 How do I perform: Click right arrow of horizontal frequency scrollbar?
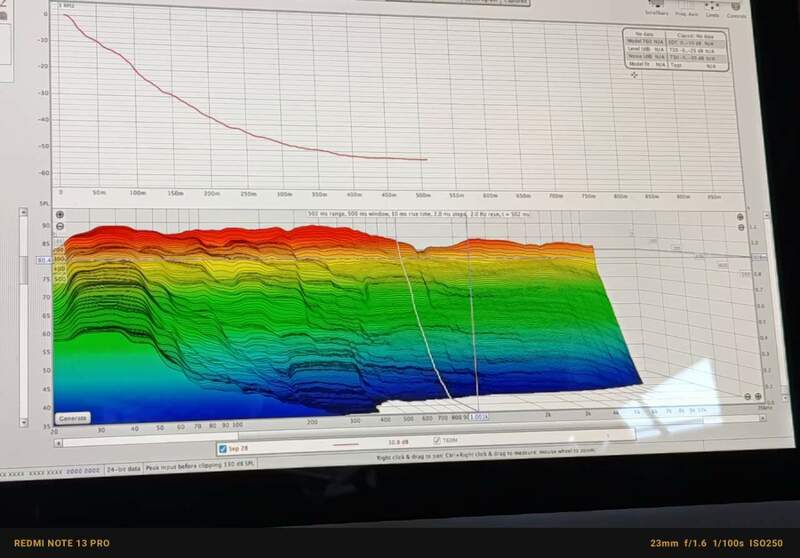click(762, 418)
